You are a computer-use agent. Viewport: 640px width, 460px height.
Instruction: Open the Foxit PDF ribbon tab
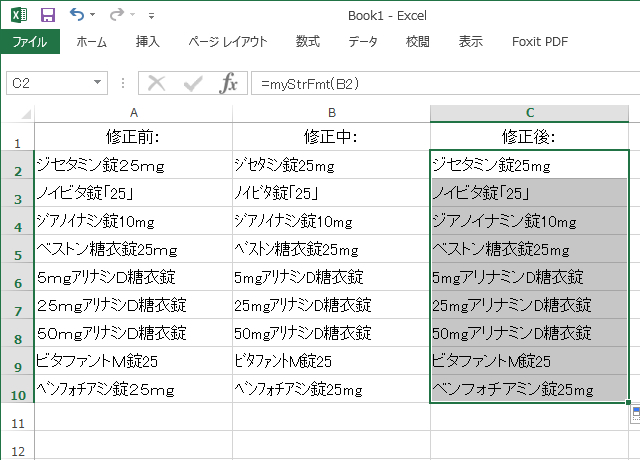coord(540,42)
